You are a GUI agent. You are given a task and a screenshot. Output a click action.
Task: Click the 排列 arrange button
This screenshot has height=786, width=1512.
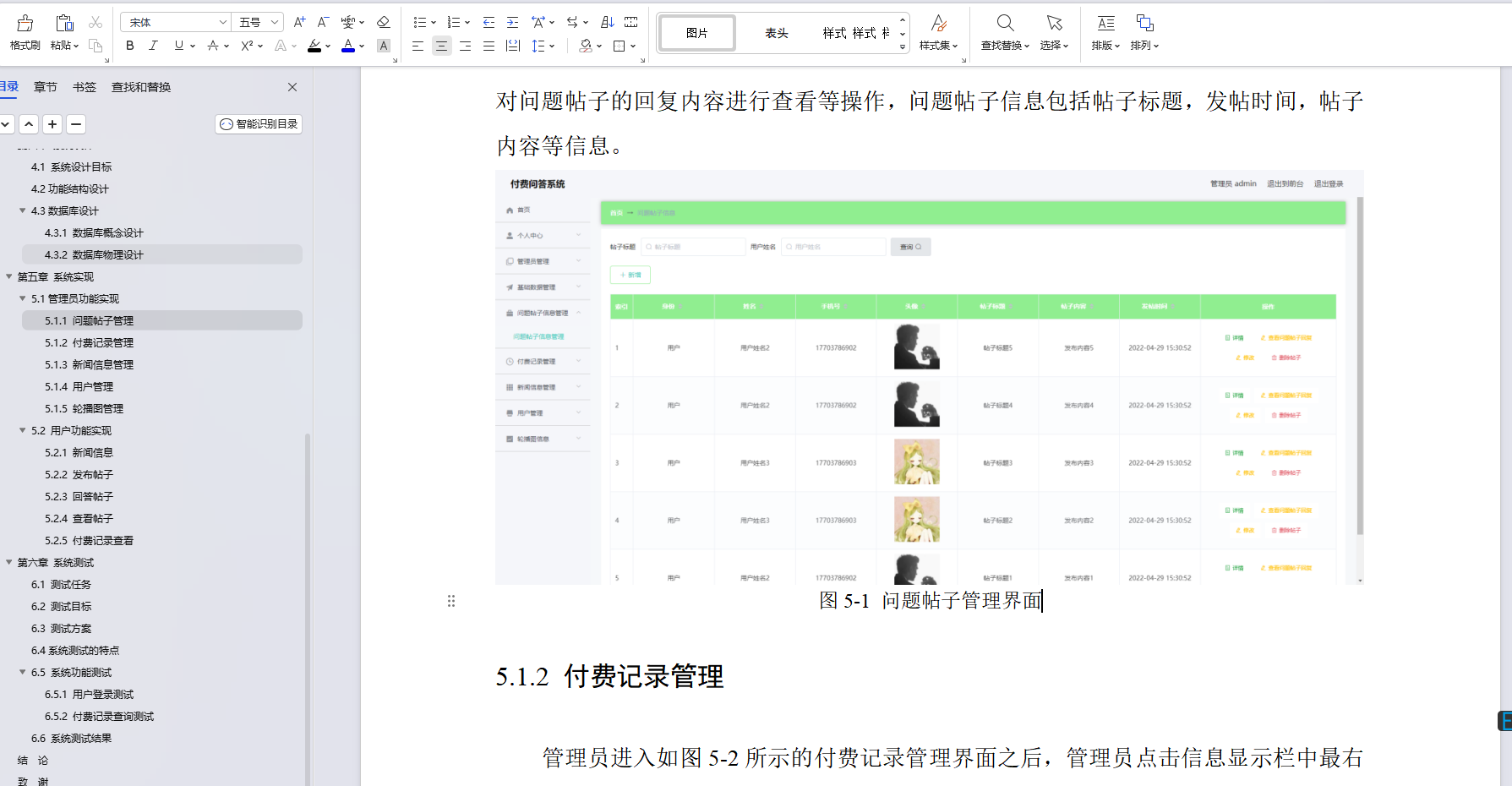pyautogui.click(x=1145, y=32)
